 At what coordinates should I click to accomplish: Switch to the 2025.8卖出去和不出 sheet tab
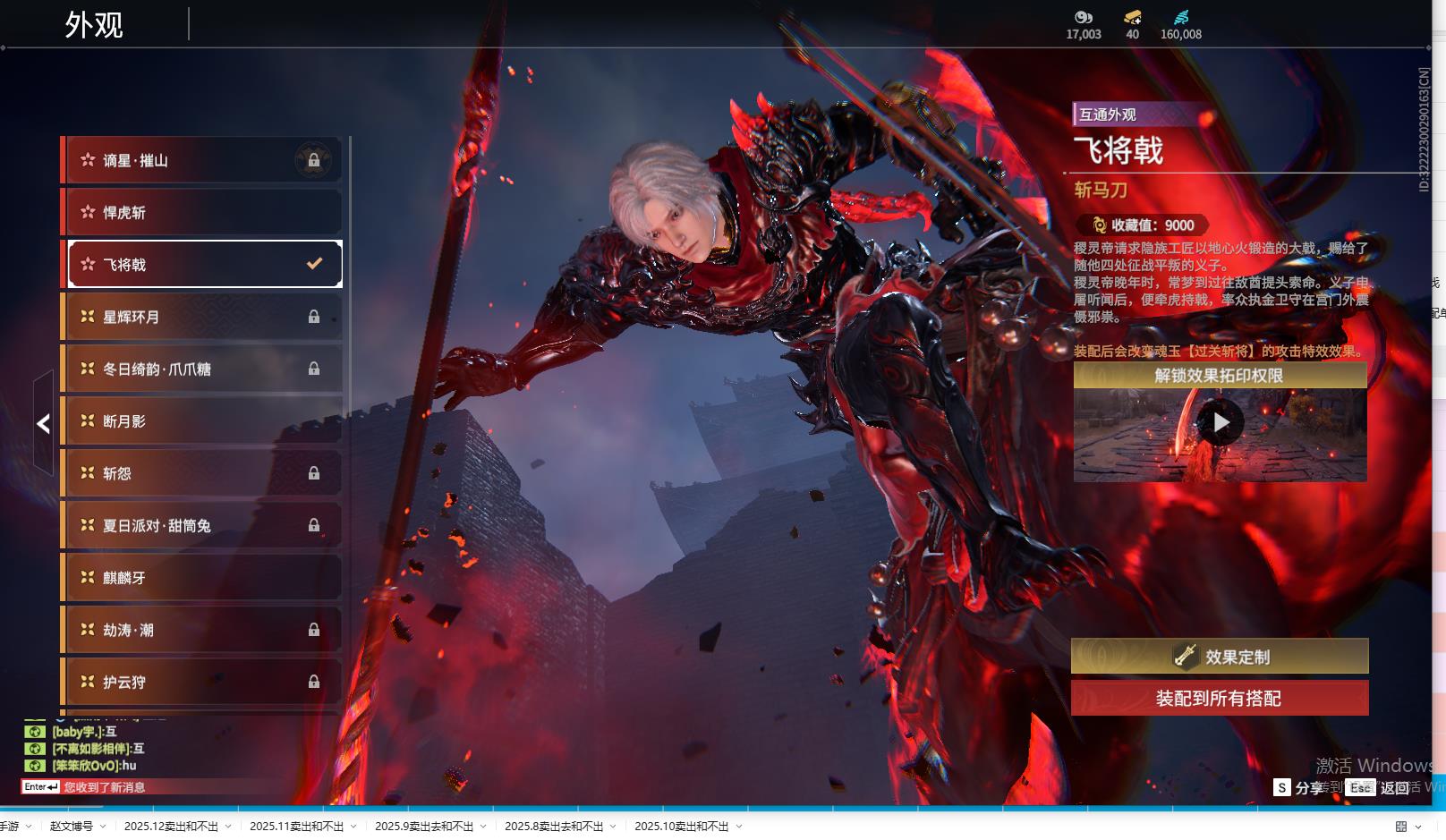tap(554, 827)
